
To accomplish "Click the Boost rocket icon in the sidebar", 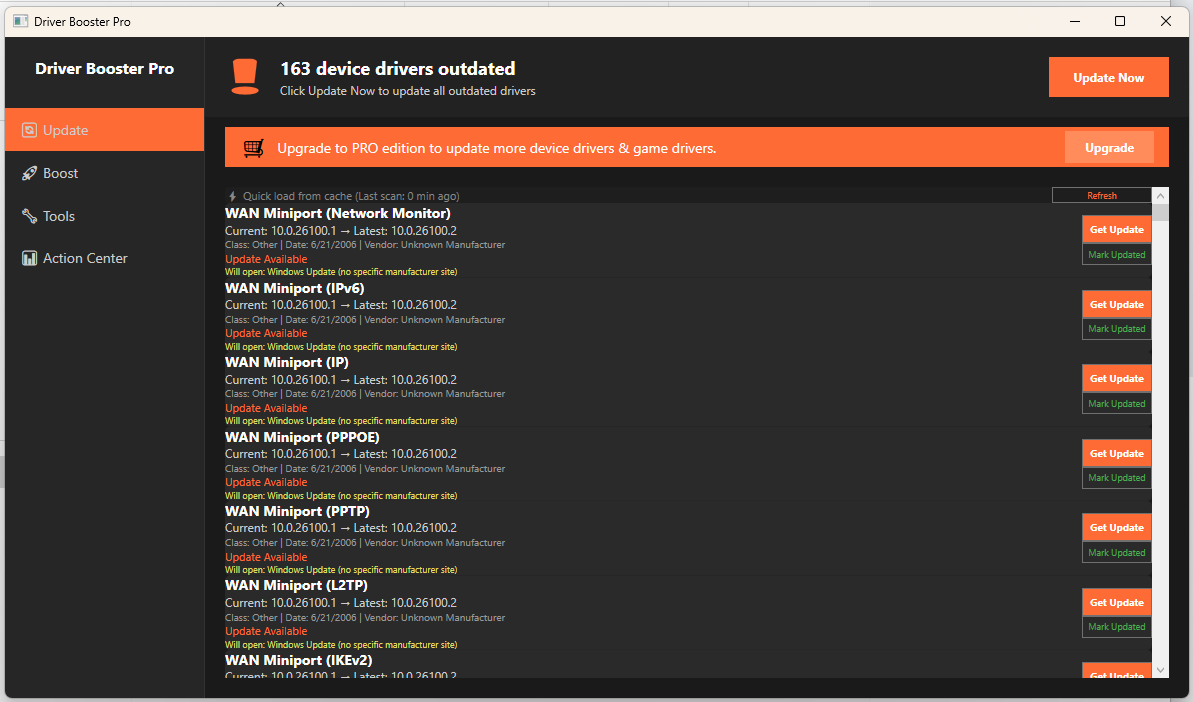I will [29, 173].
